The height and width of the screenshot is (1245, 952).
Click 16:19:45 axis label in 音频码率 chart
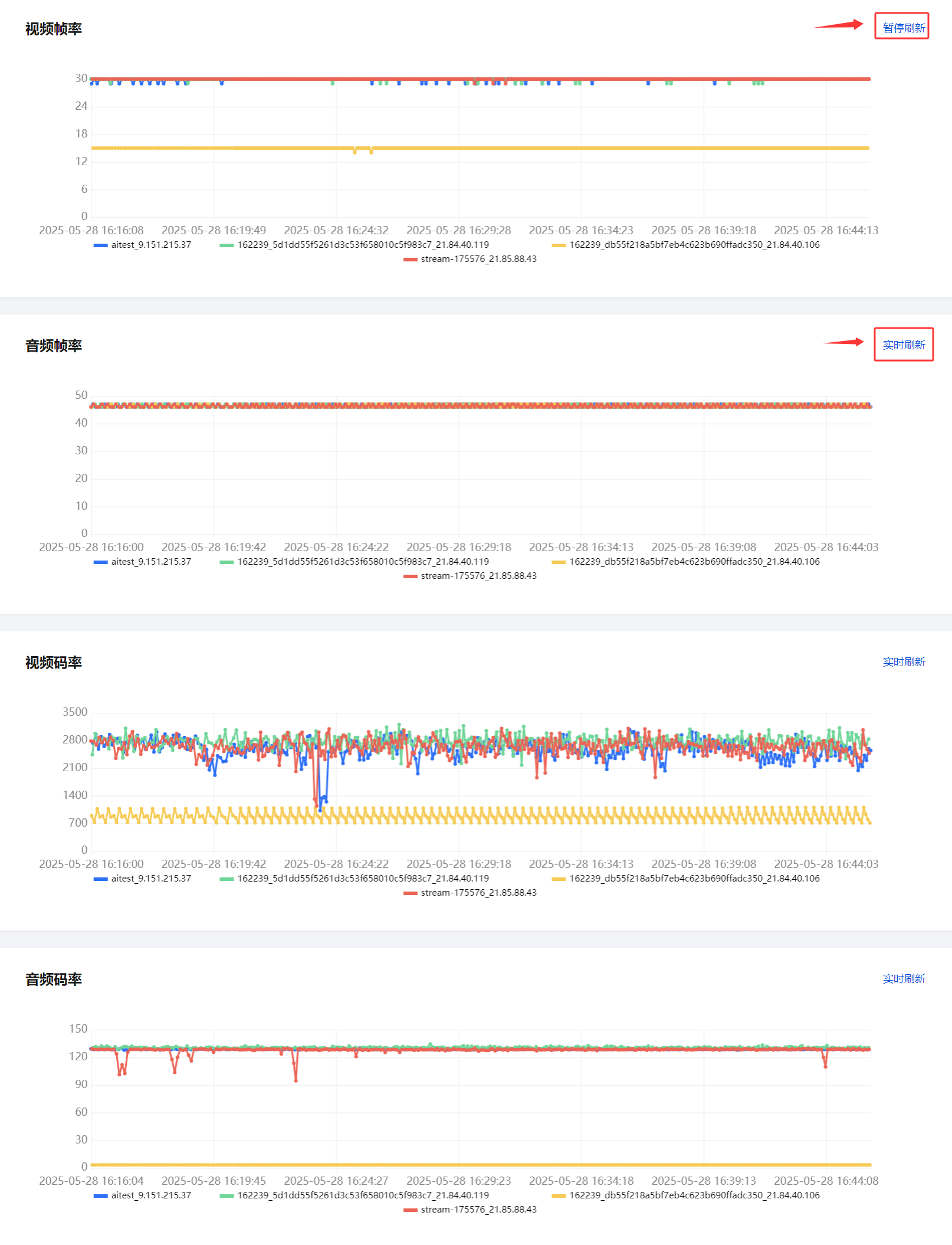pos(214,1181)
